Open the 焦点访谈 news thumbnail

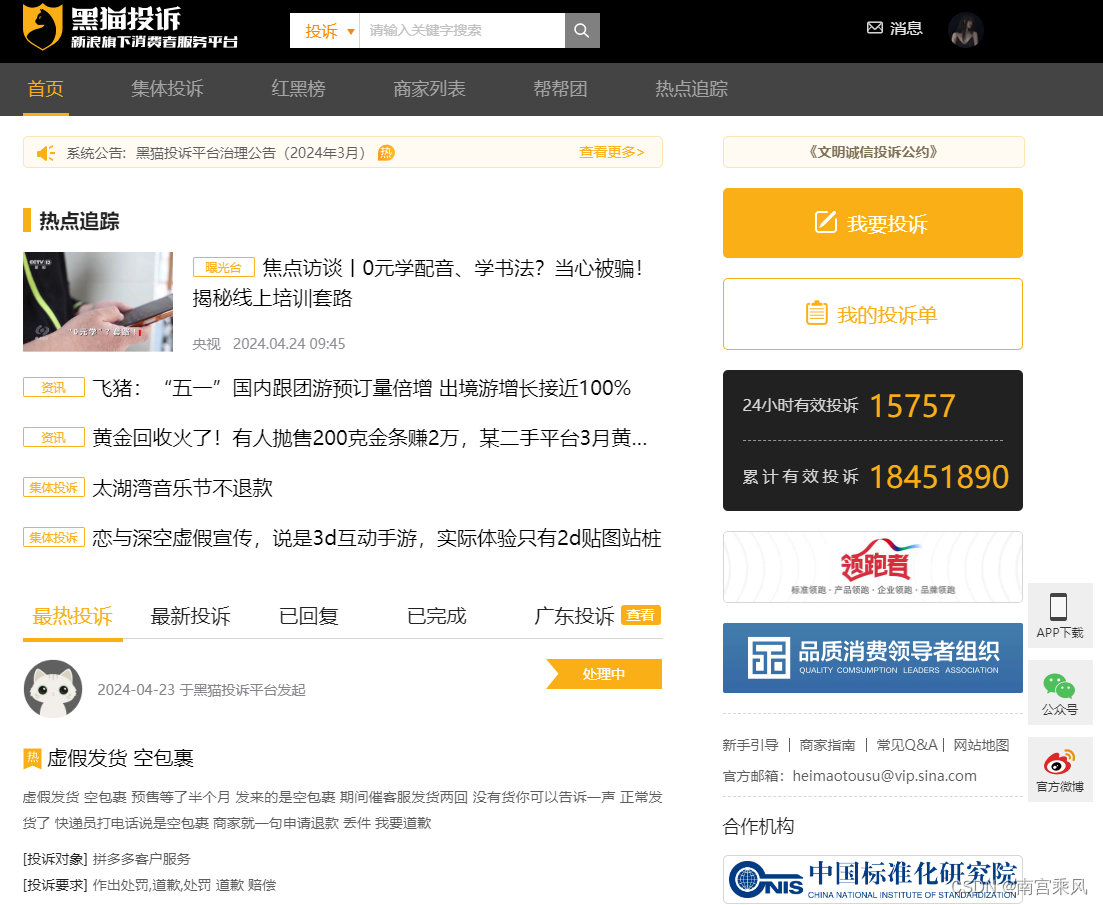coord(98,302)
